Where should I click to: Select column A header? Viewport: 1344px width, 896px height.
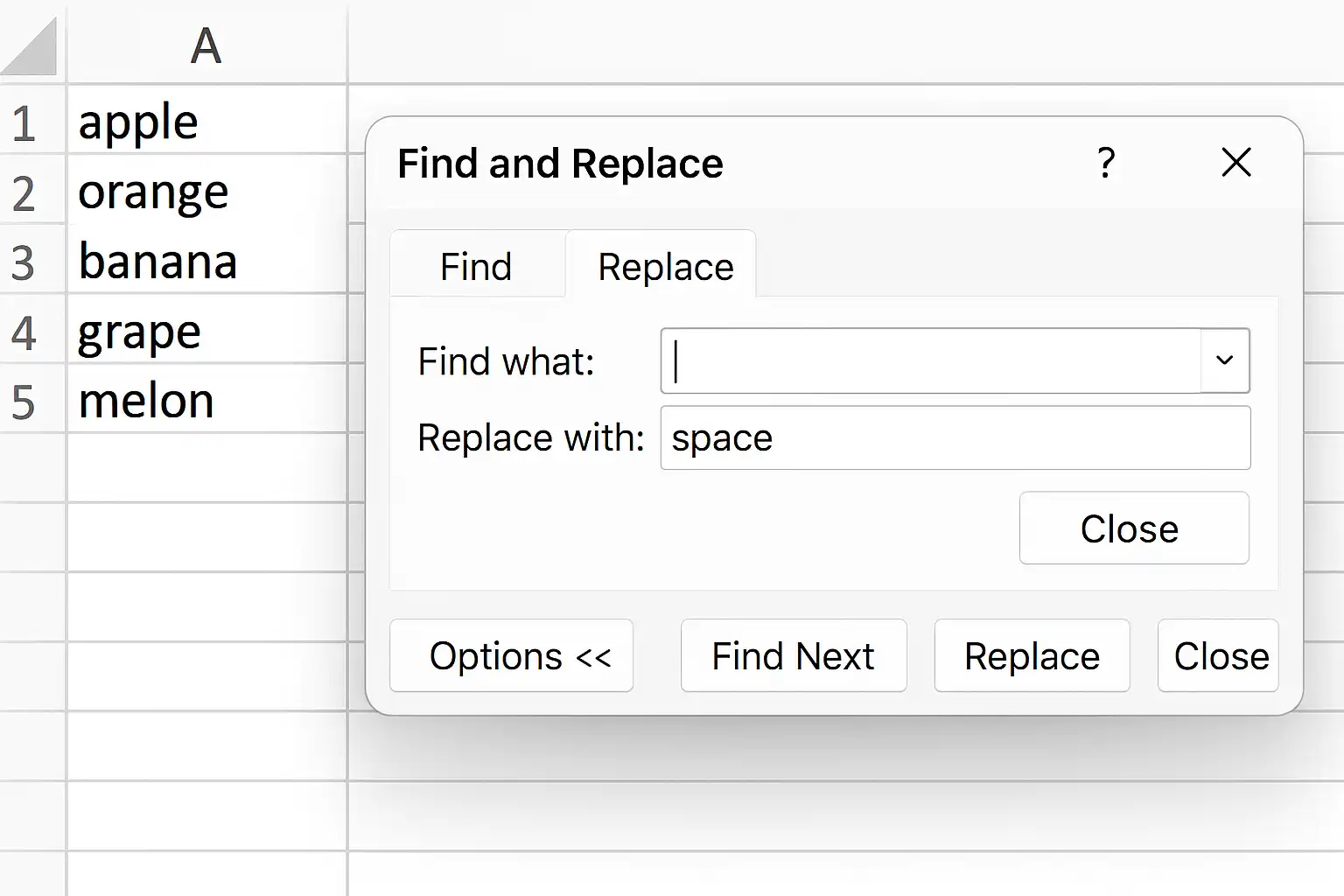(206, 45)
